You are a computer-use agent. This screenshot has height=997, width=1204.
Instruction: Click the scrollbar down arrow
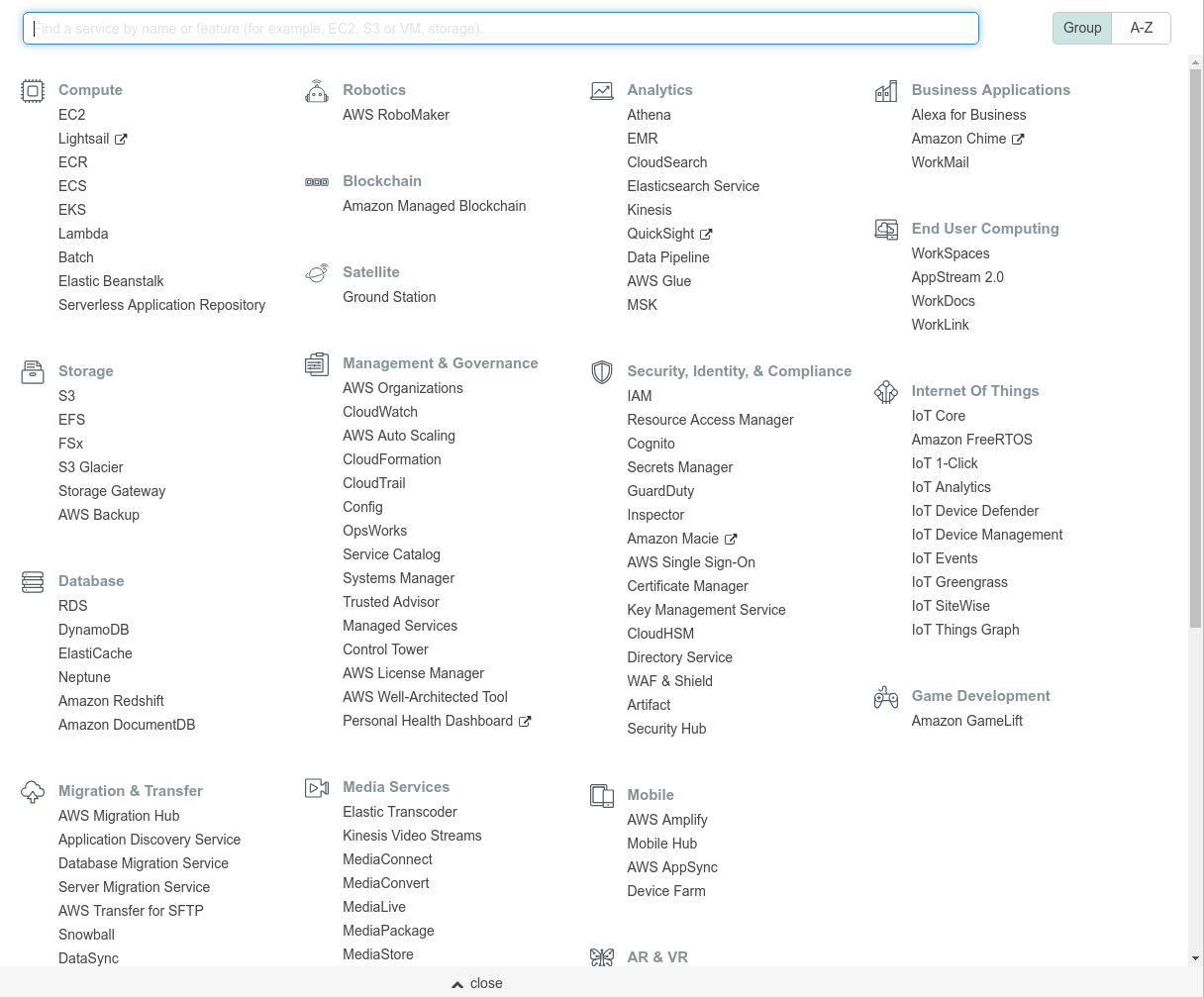[x=1195, y=958]
